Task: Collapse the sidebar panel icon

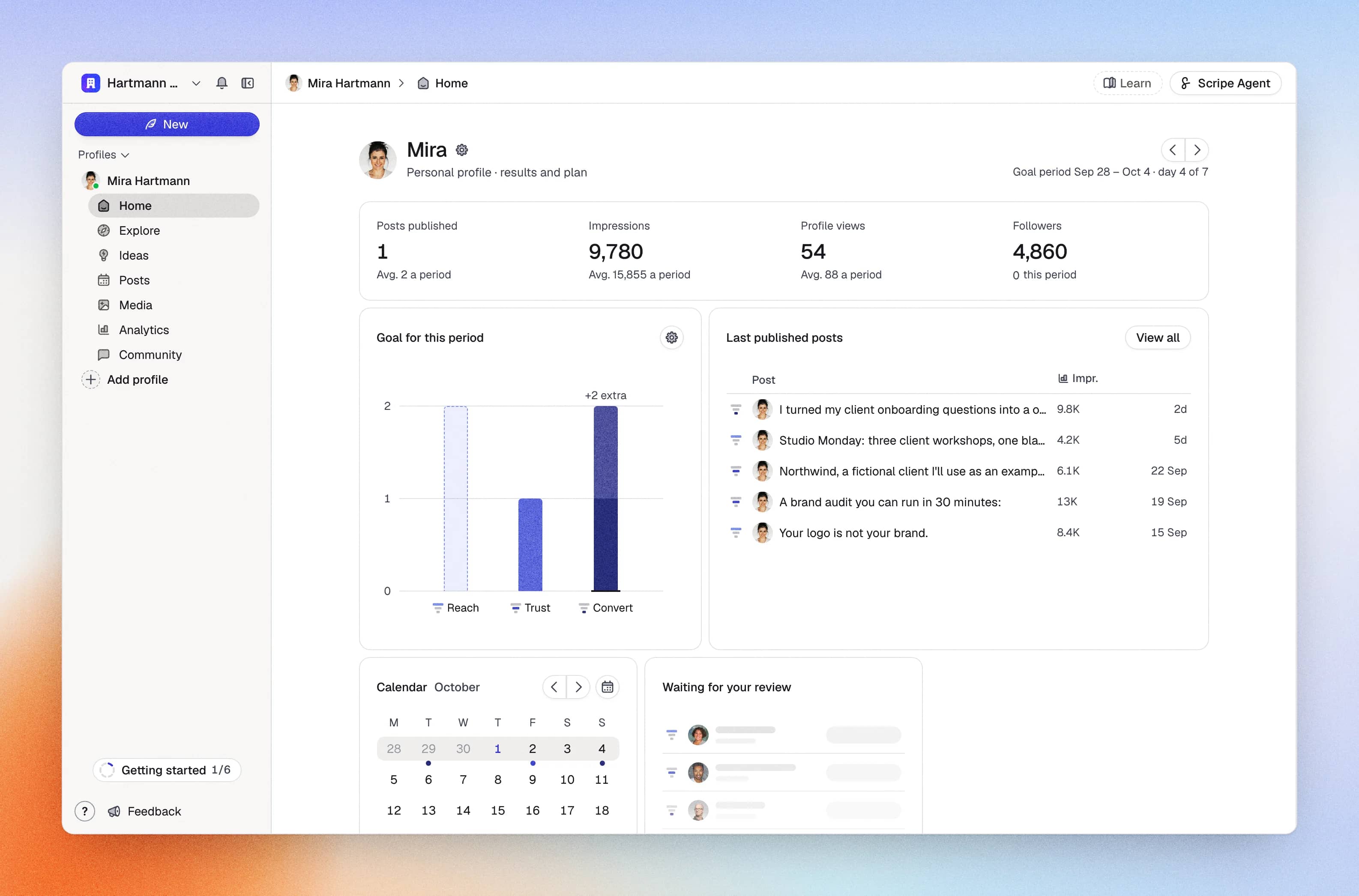Action: point(248,84)
